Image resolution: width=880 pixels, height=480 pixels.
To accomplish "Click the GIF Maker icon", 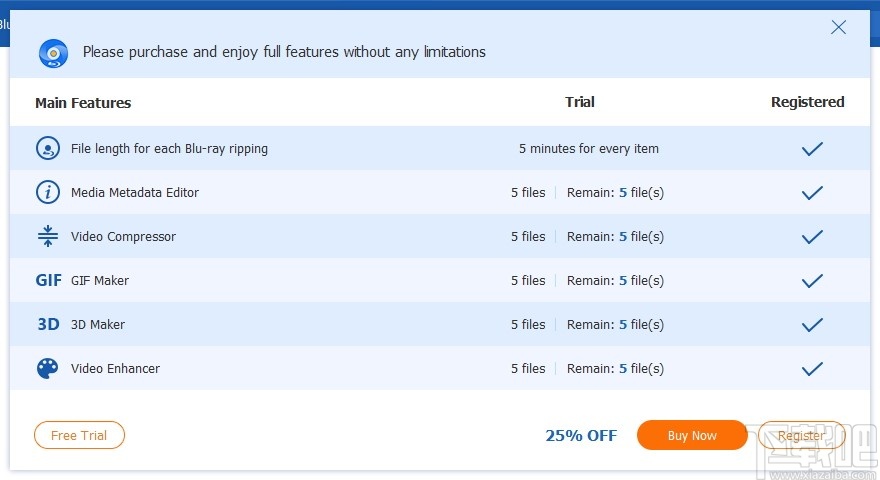I will click(x=48, y=281).
